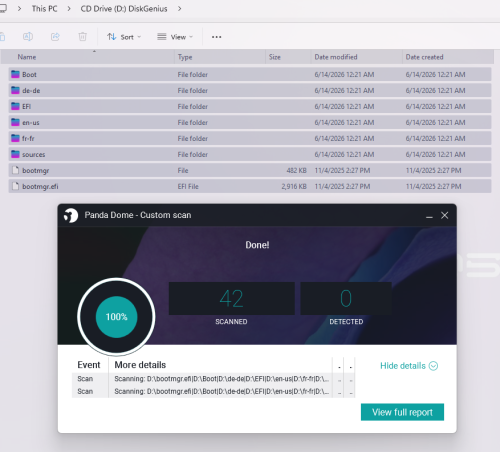Click the Event column header

pos(89,365)
